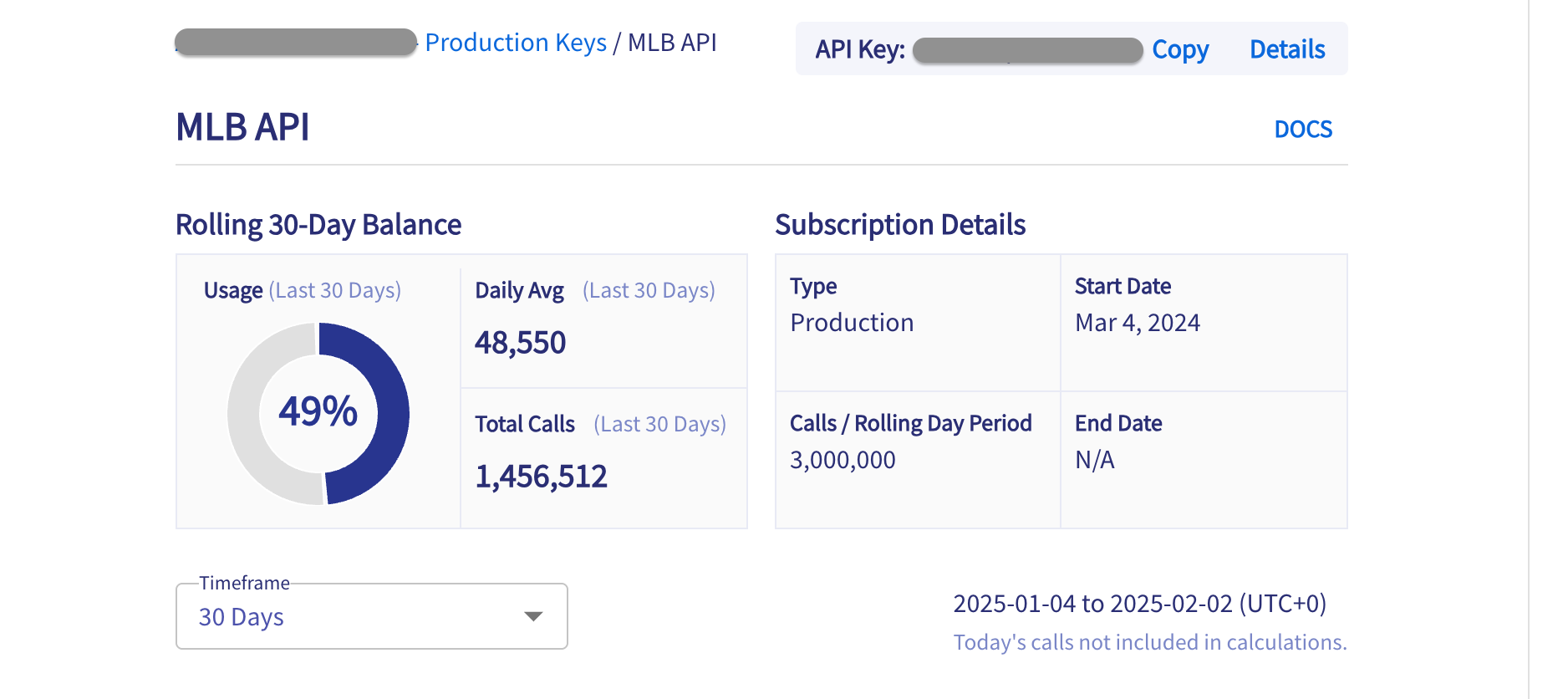Click the Daily Avg label
Screen dimensions: 1568x699
(x=519, y=290)
